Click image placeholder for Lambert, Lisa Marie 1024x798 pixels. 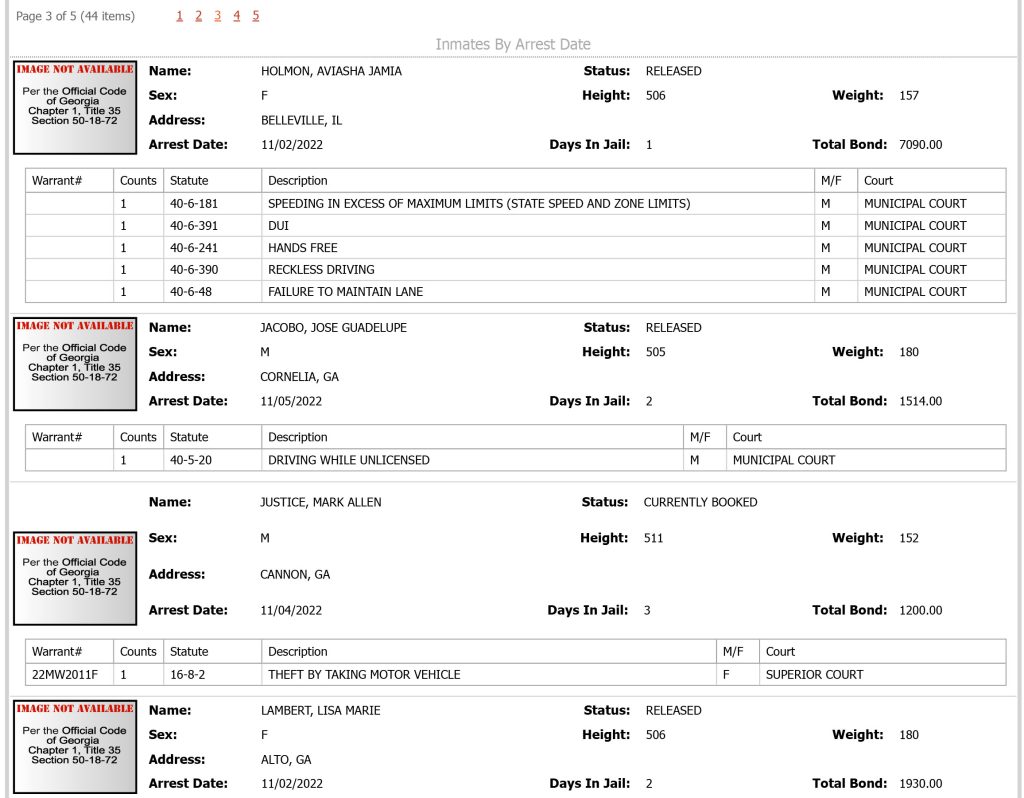[75, 747]
